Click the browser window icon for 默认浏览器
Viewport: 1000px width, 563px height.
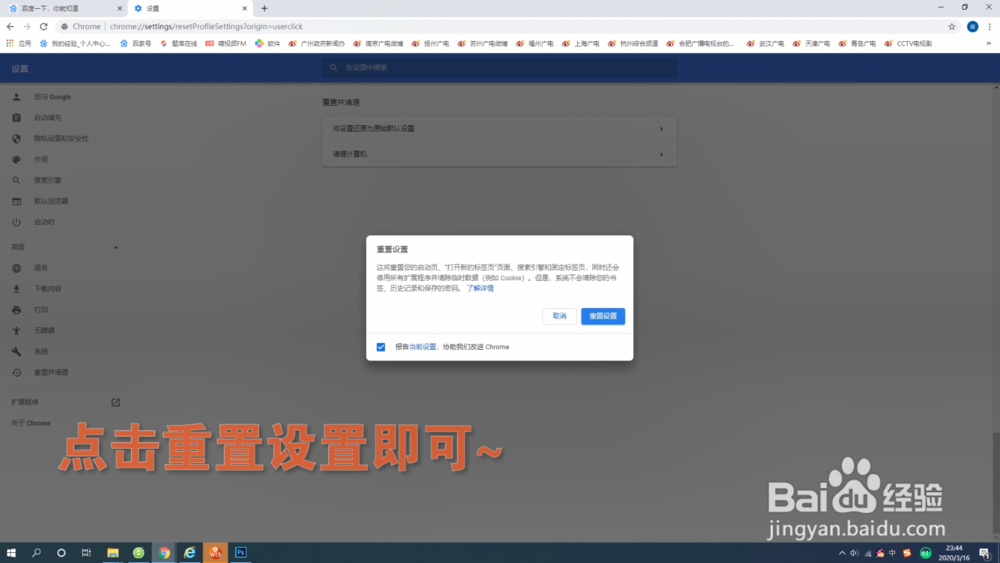coord(17,201)
